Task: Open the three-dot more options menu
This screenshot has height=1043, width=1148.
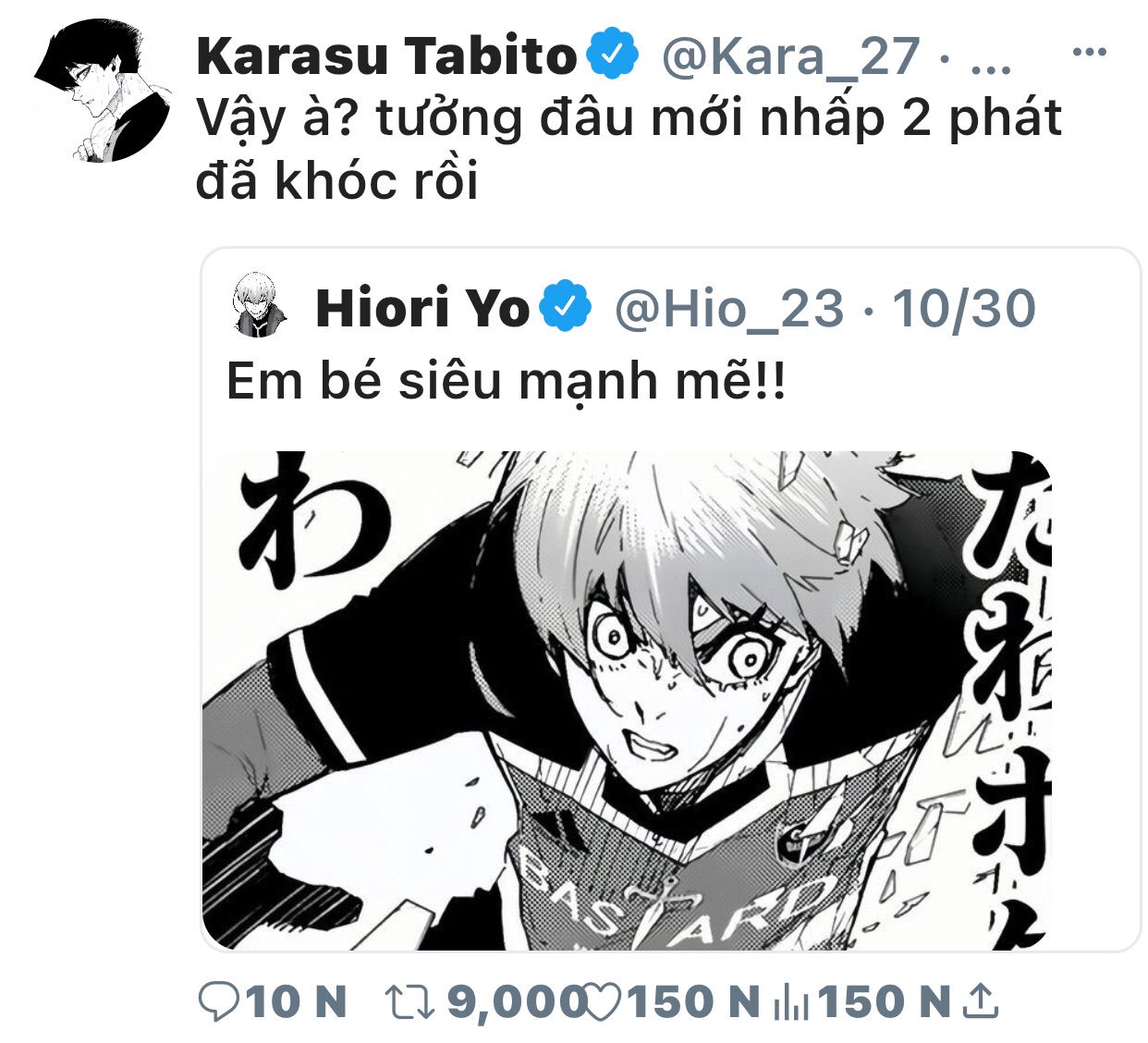Action: pyautogui.click(x=1089, y=53)
